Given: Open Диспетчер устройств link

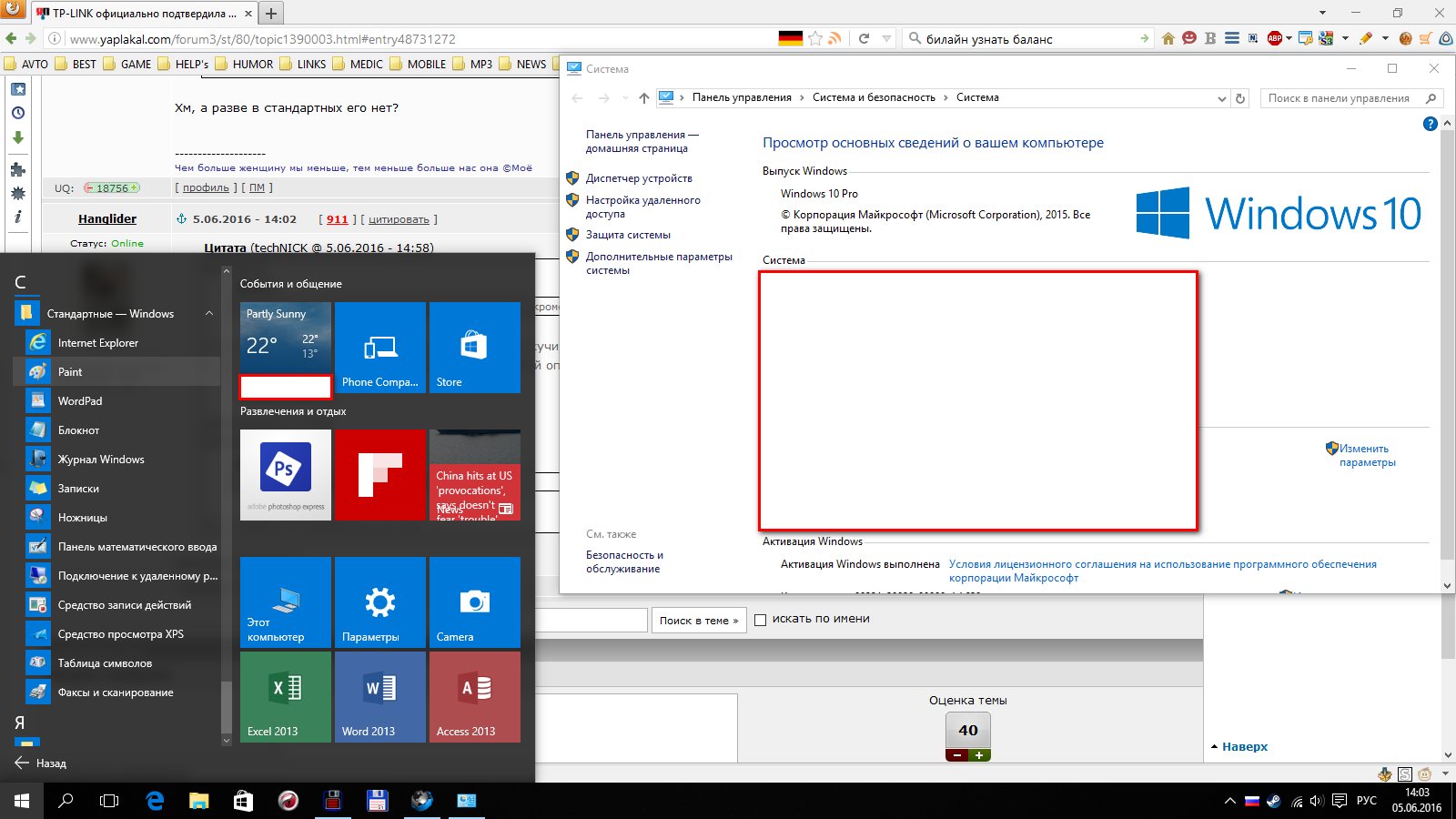Looking at the screenshot, I should coord(639,178).
